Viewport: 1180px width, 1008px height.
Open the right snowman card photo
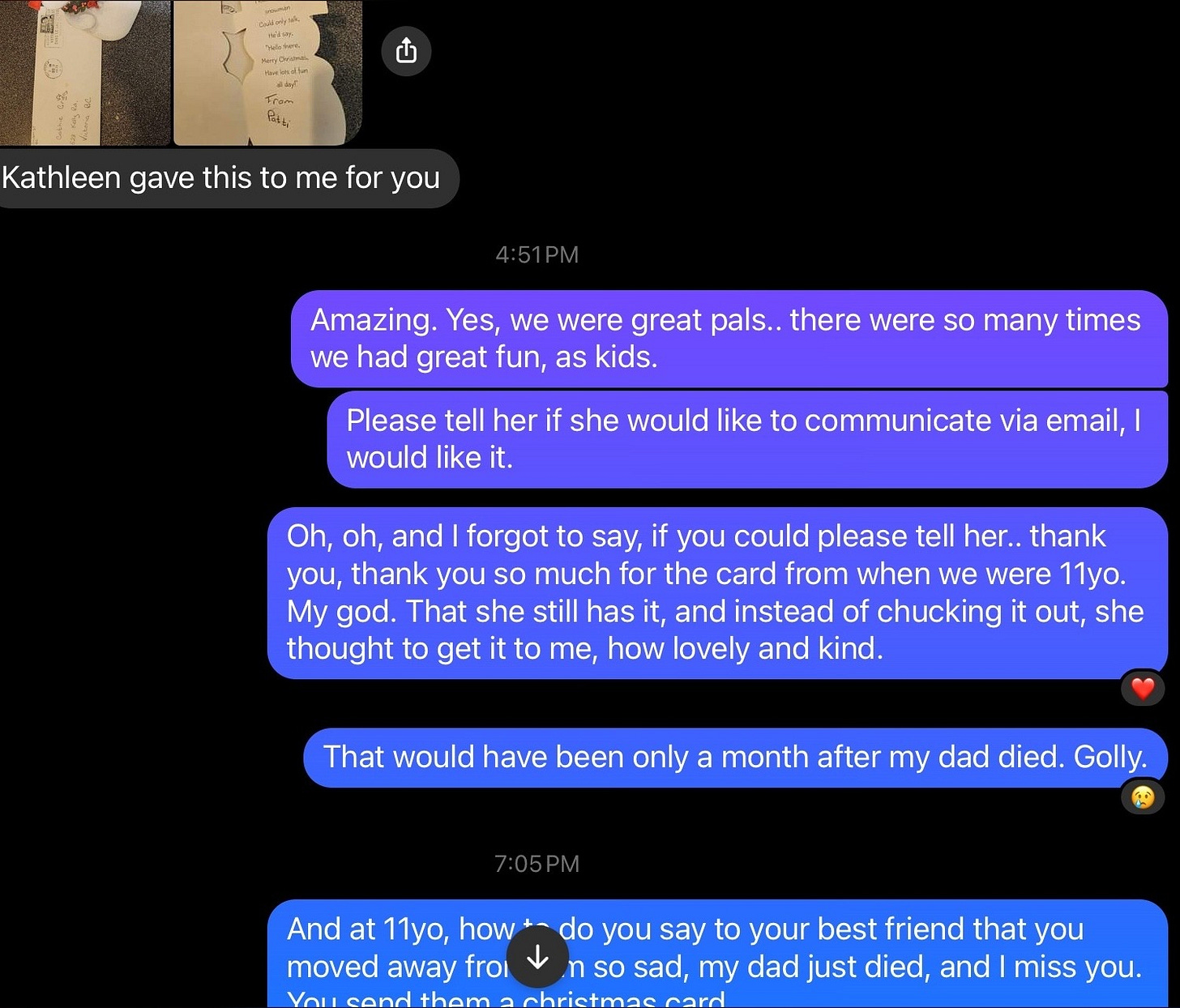(267, 72)
